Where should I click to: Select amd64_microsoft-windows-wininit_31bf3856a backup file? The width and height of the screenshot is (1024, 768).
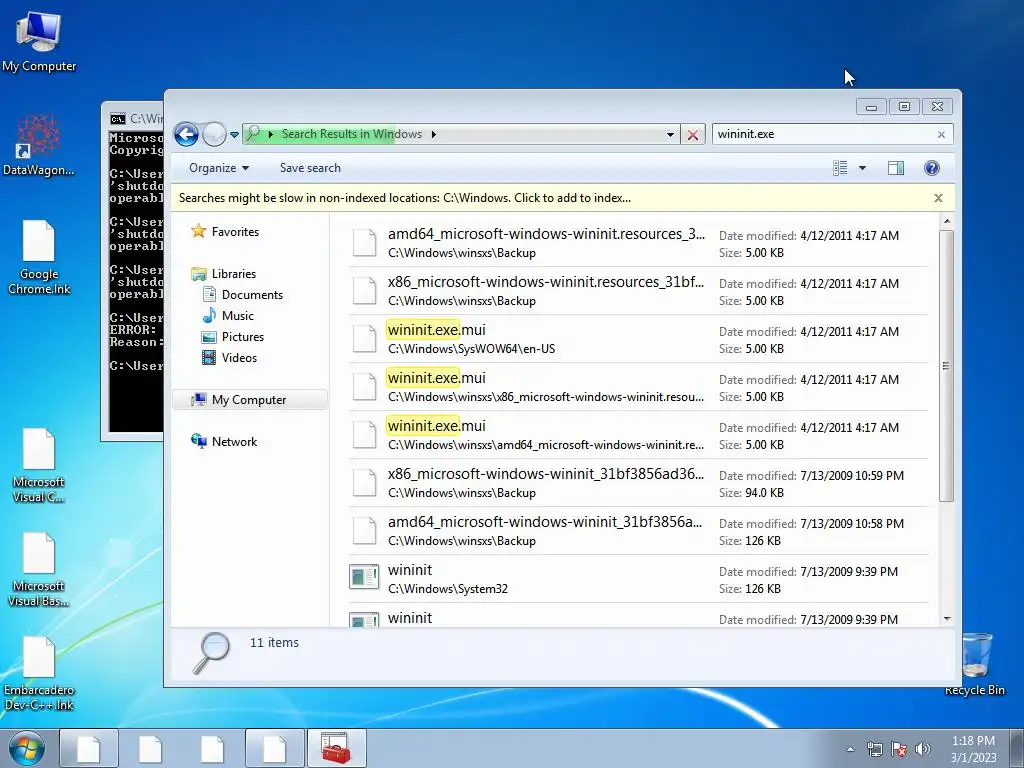point(638,531)
